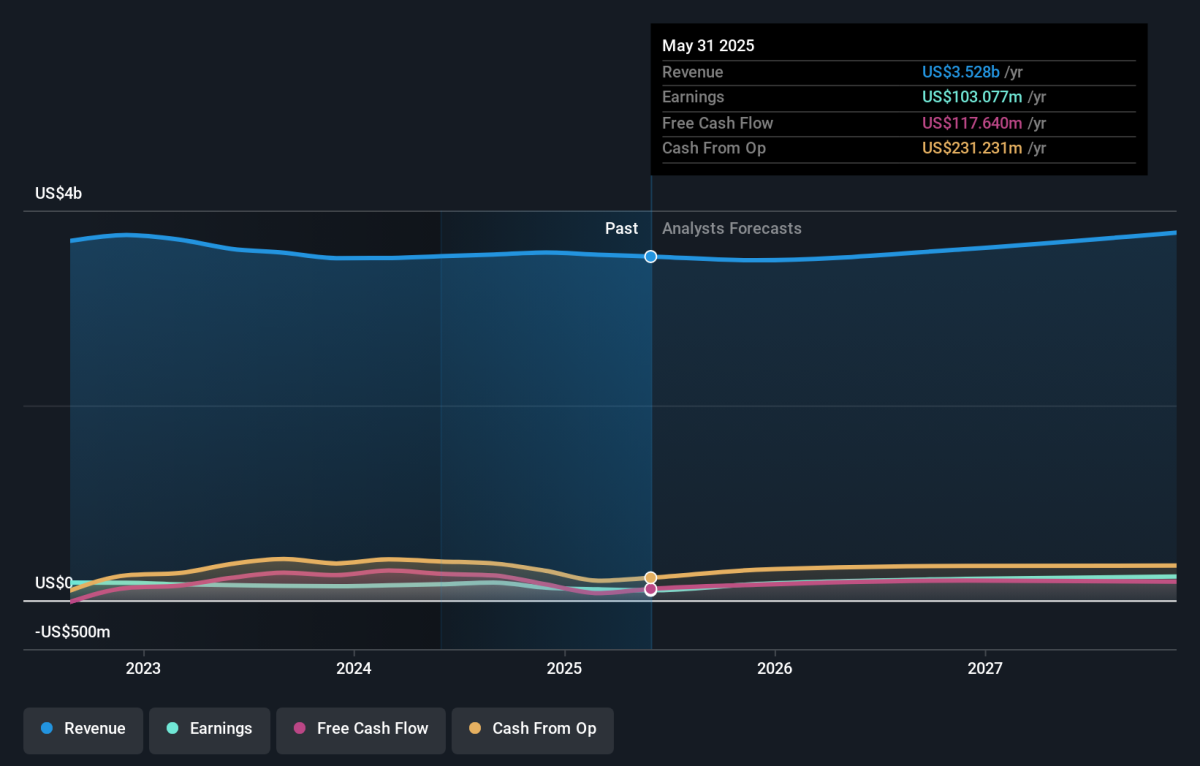
Task: Click the Analysts Forecasts label
Action: point(732,229)
